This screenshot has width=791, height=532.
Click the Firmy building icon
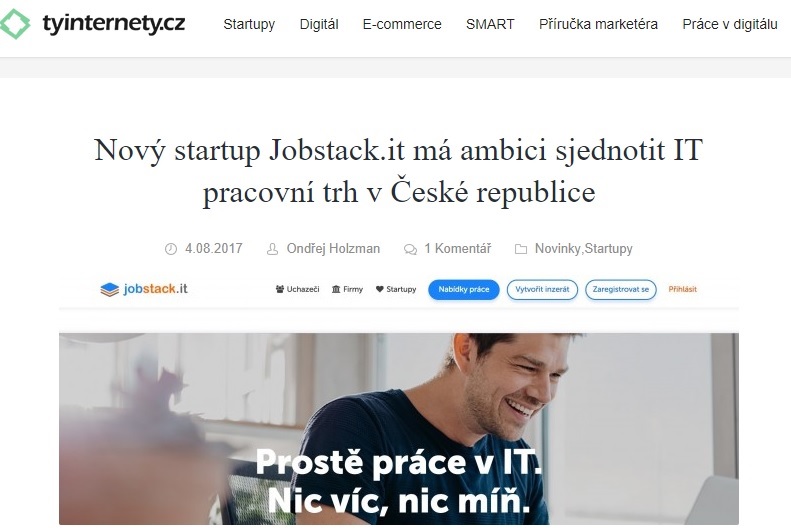tap(336, 289)
